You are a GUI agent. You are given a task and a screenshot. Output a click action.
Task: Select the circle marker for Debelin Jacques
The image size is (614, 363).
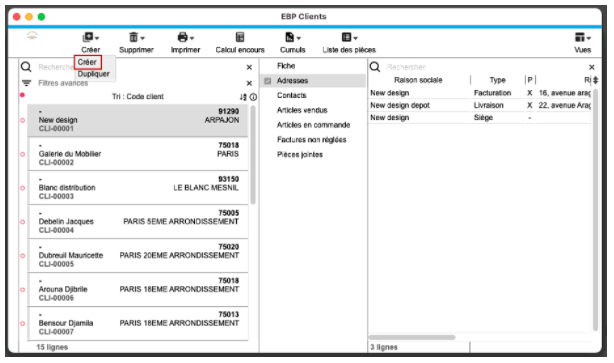(x=23, y=222)
